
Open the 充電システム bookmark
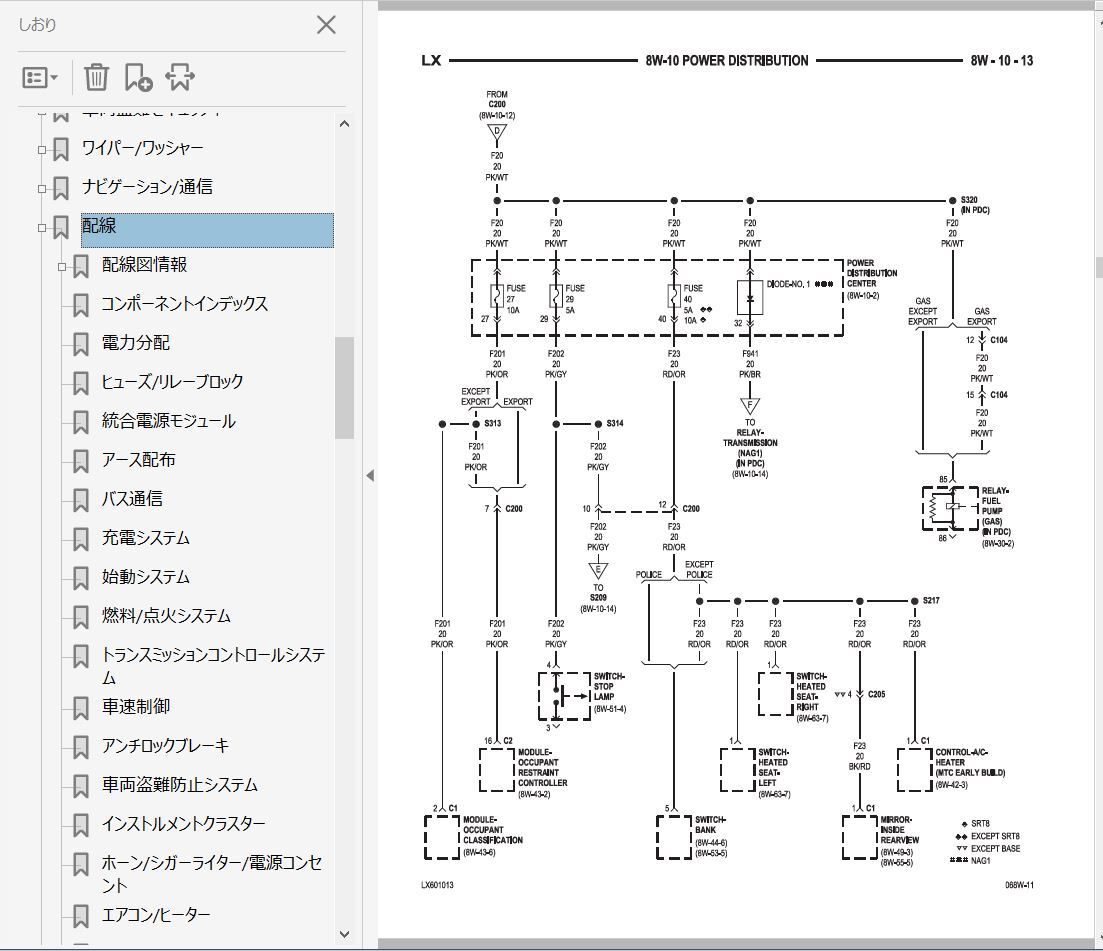point(146,538)
